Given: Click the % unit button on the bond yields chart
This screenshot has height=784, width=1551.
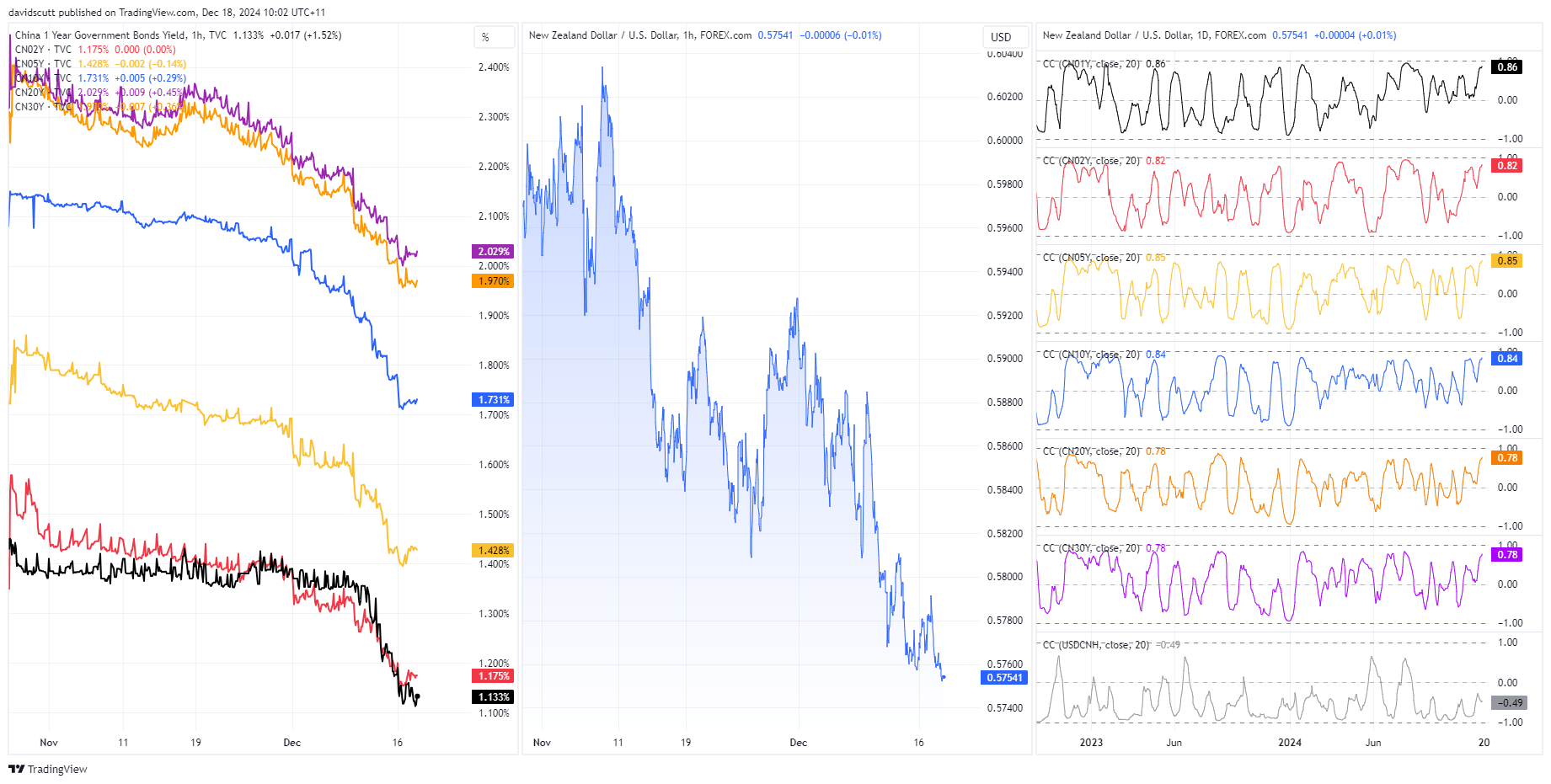Looking at the screenshot, I should click(494, 37).
